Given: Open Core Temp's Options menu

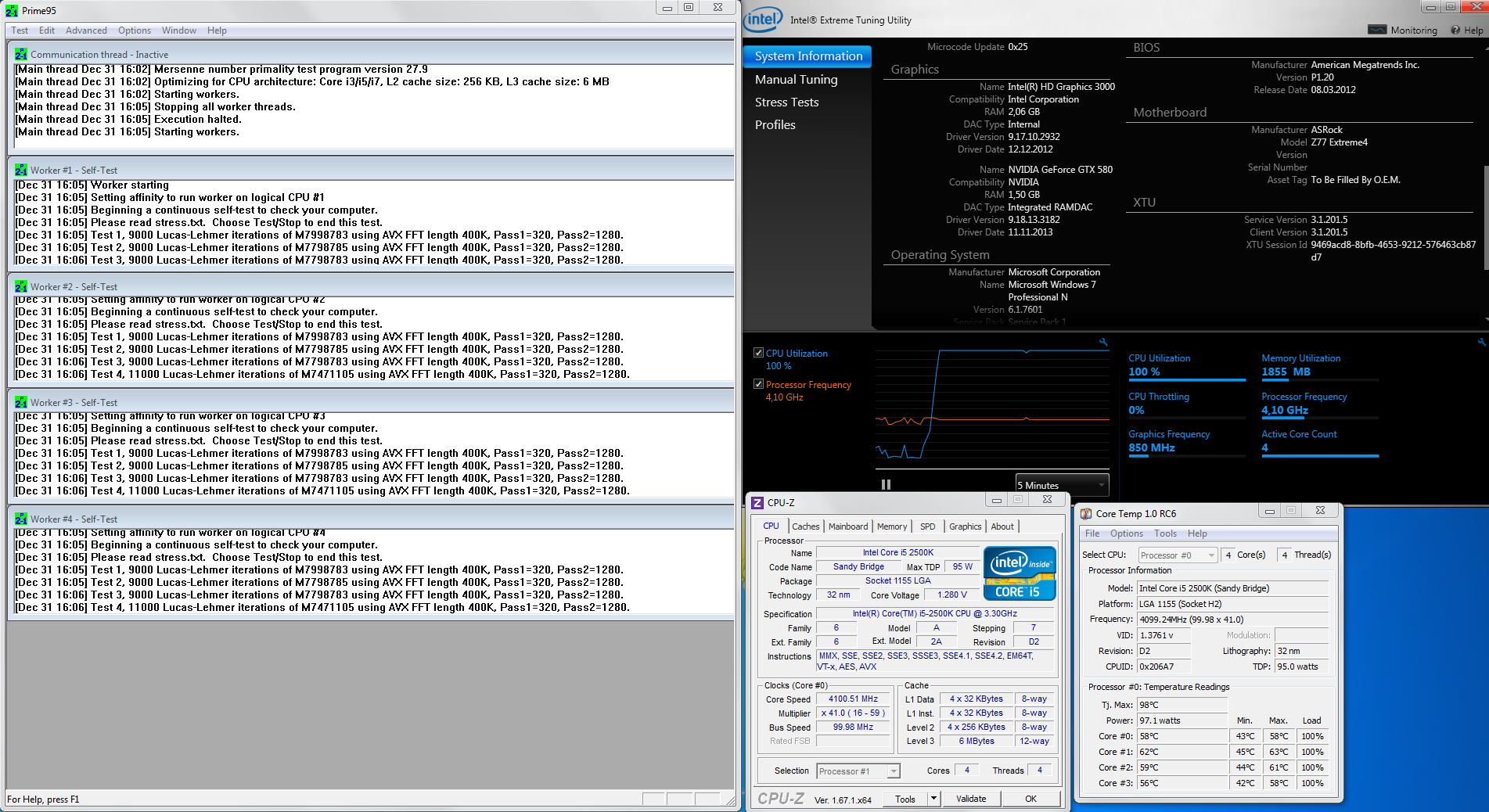Looking at the screenshot, I should 1126,534.
